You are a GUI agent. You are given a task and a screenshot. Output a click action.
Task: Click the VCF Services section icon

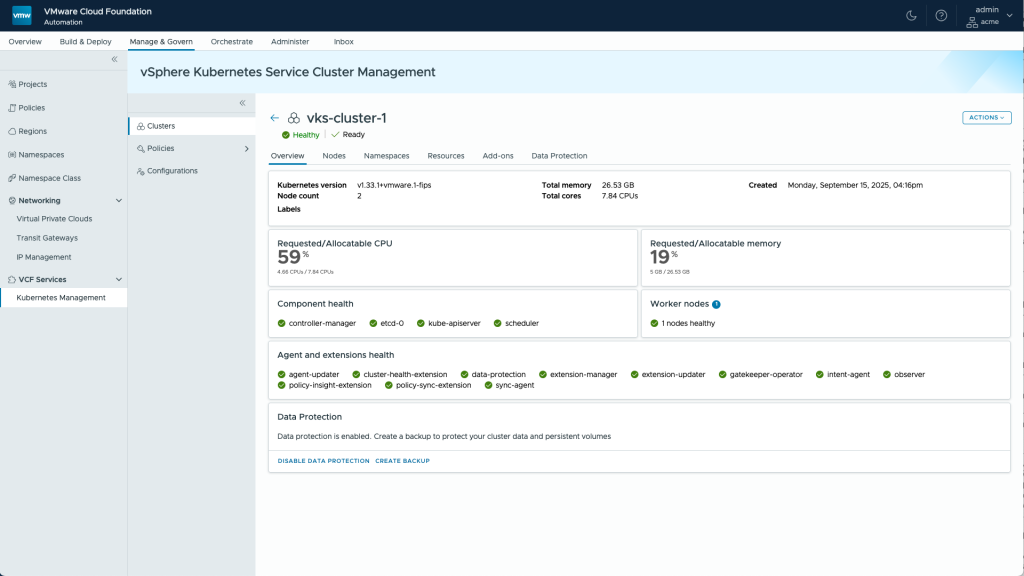tap(12, 280)
